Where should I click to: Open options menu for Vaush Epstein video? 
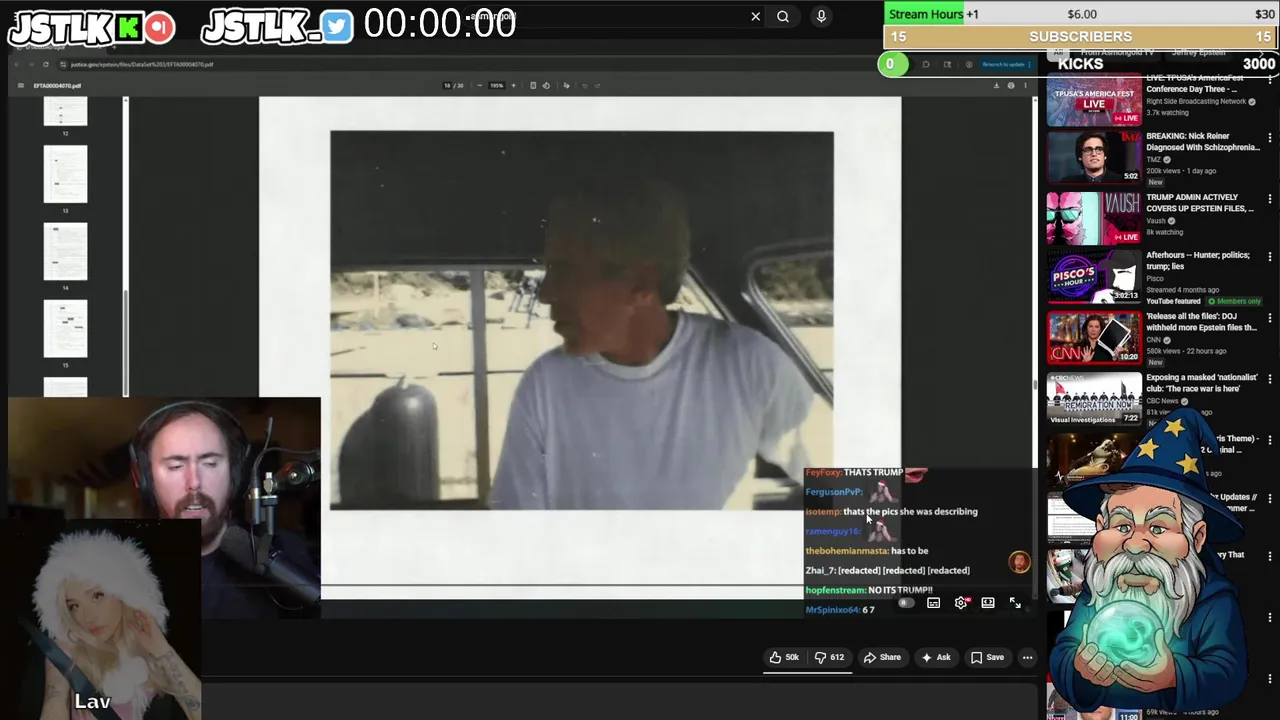tap(1270, 199)
